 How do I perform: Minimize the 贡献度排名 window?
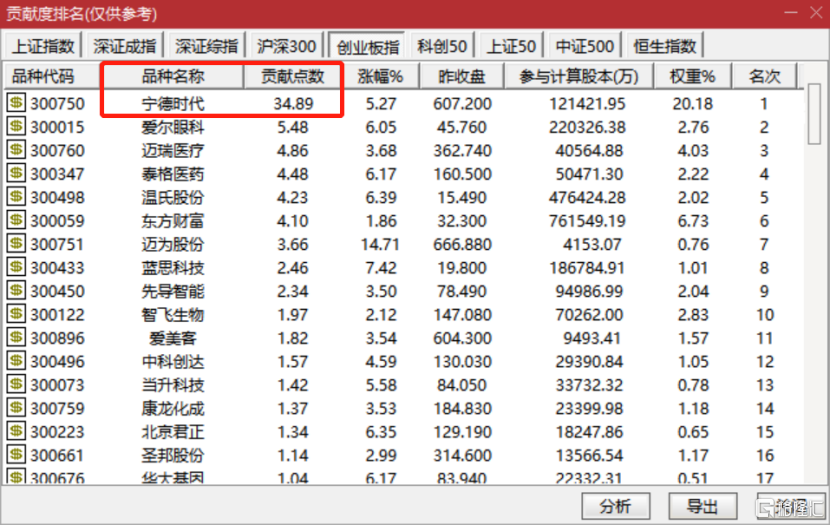click(791, 13)
